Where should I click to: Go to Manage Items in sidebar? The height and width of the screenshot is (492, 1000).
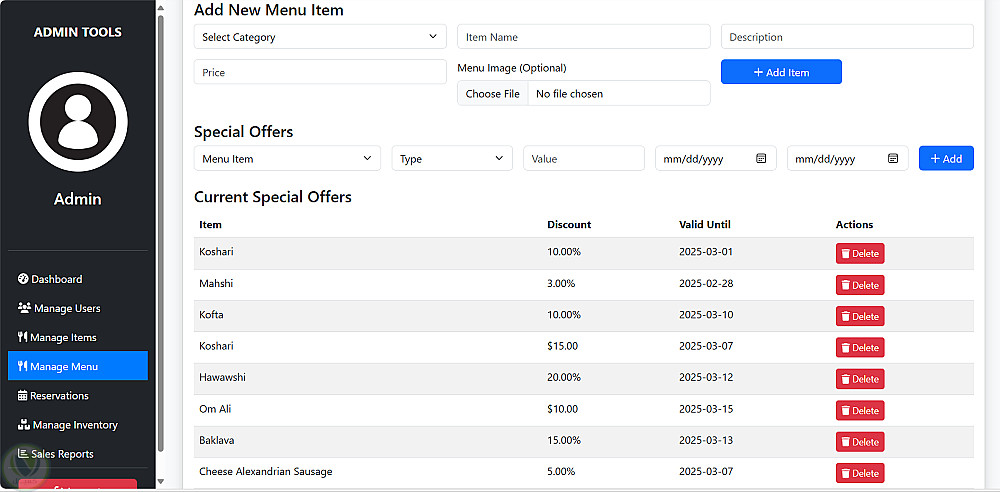tap(63, 338)
